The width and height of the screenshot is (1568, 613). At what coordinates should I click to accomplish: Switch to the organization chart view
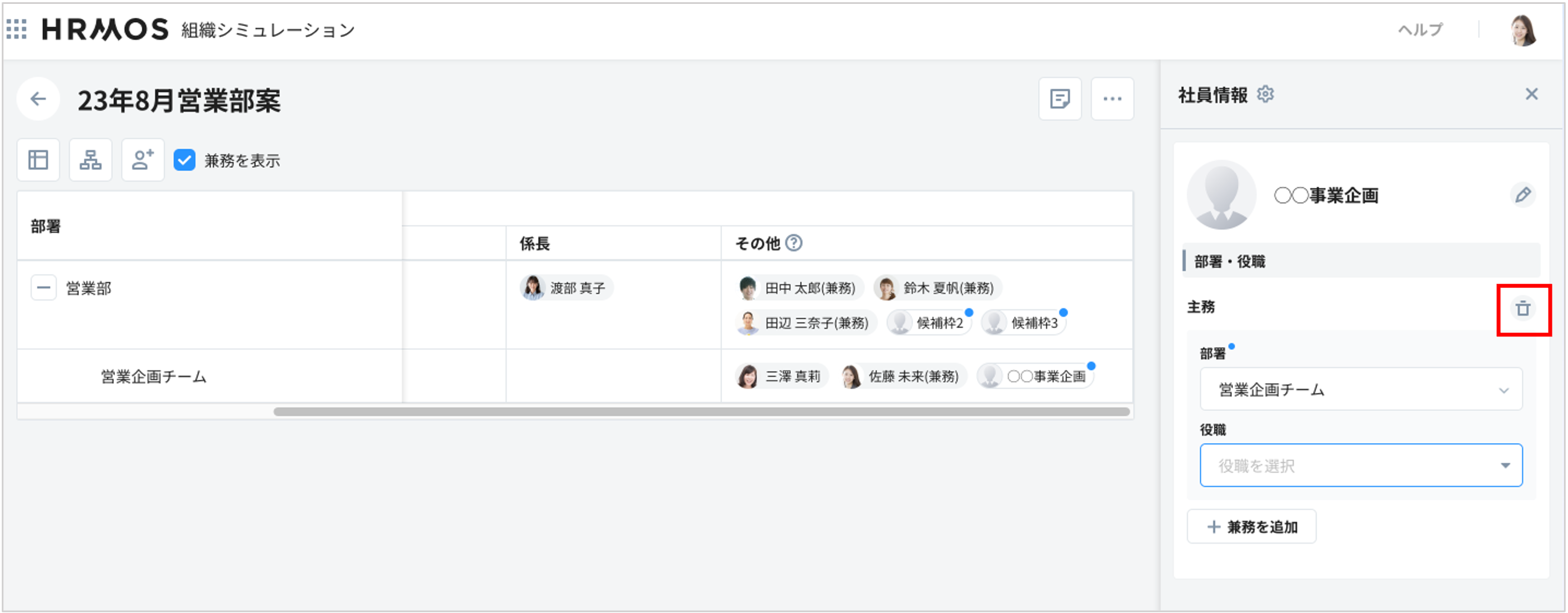click(90, 159)
